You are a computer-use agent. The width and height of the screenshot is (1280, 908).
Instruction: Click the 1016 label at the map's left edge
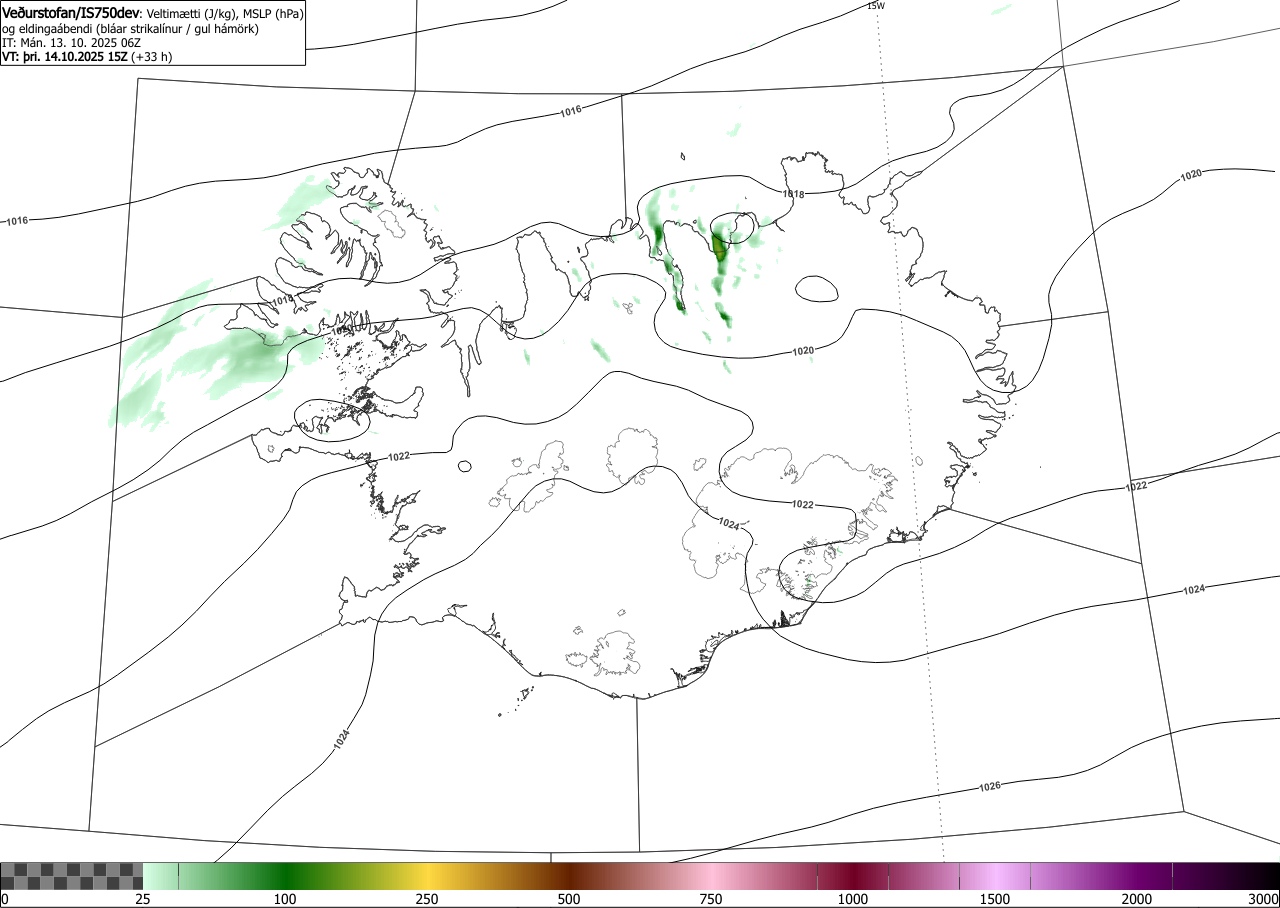coord(17,220)
